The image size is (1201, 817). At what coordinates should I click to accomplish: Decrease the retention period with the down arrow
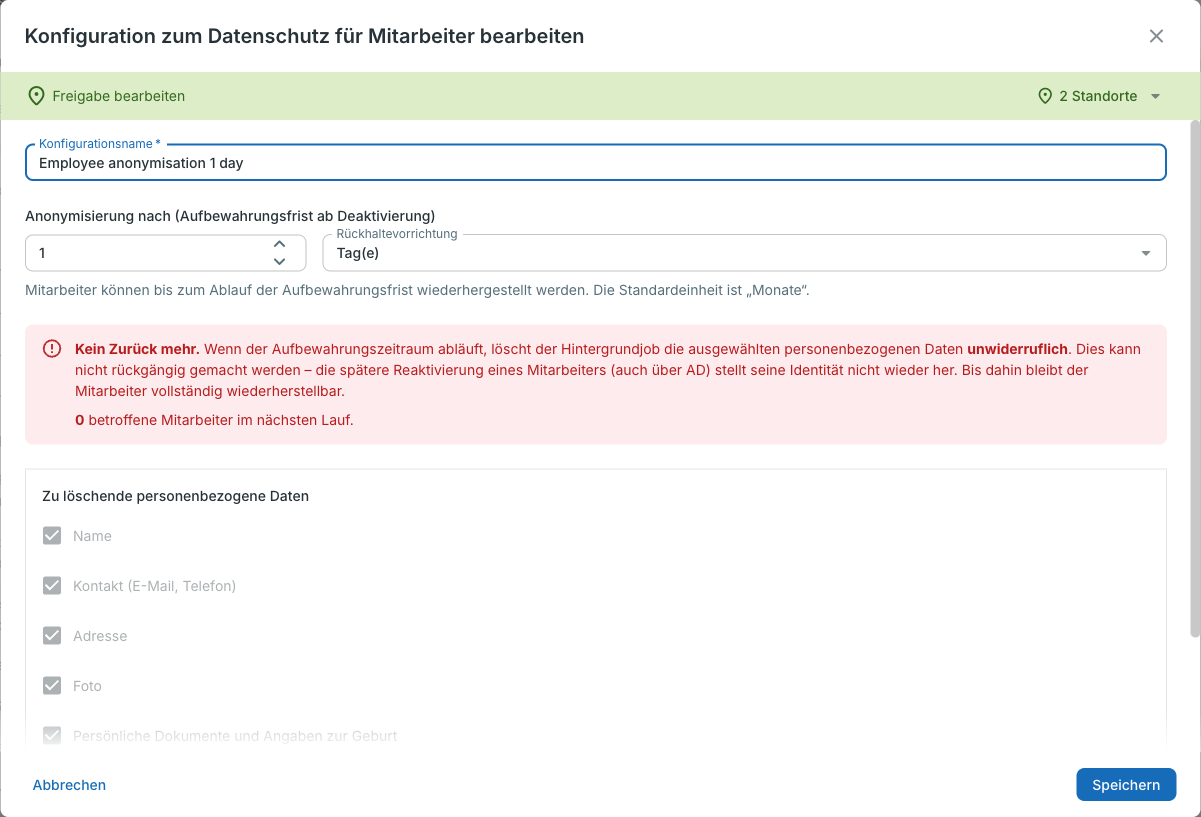click(280, 261)
